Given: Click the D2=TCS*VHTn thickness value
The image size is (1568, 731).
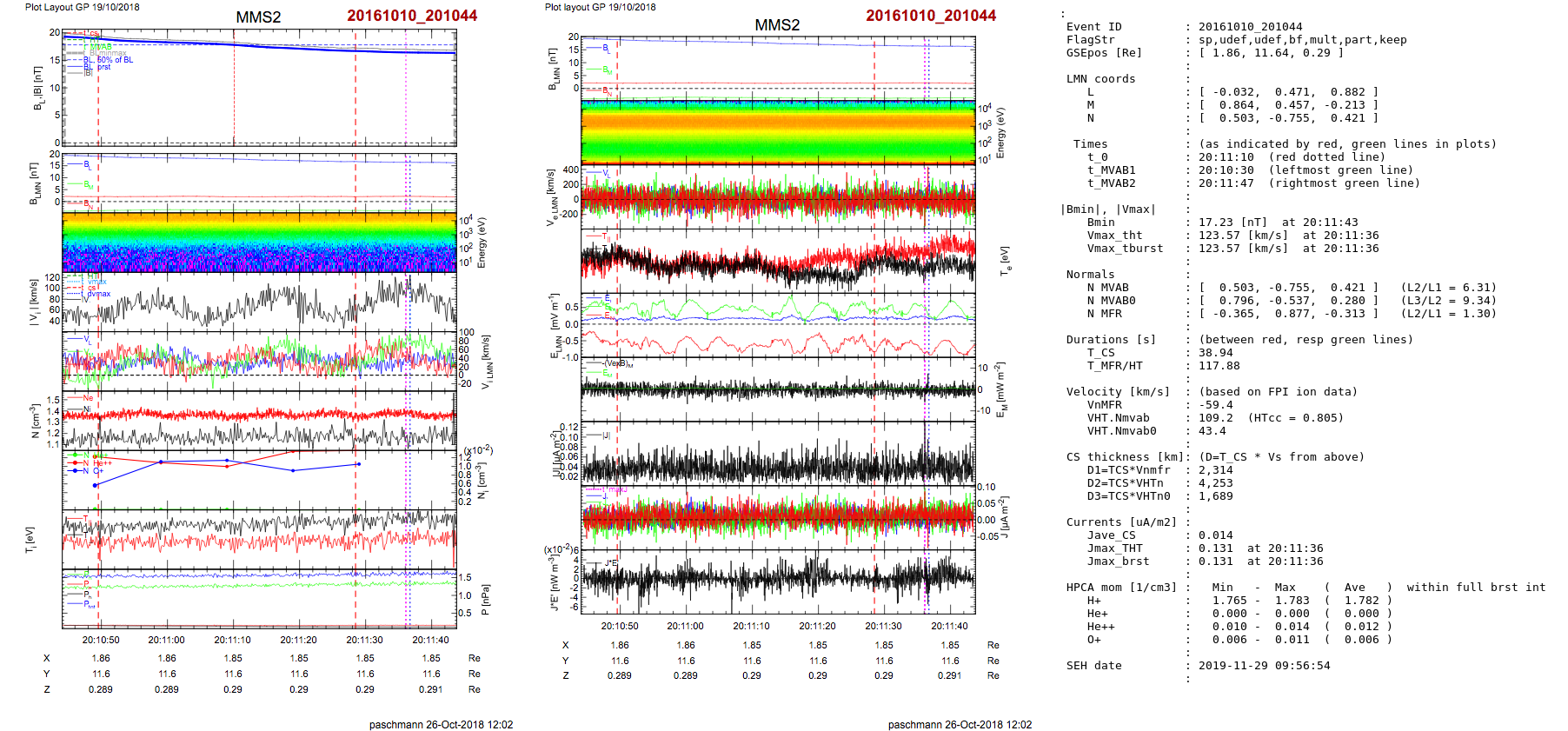Looking at the screenshot, I should pyautogui.click(x=1215, y=483).
